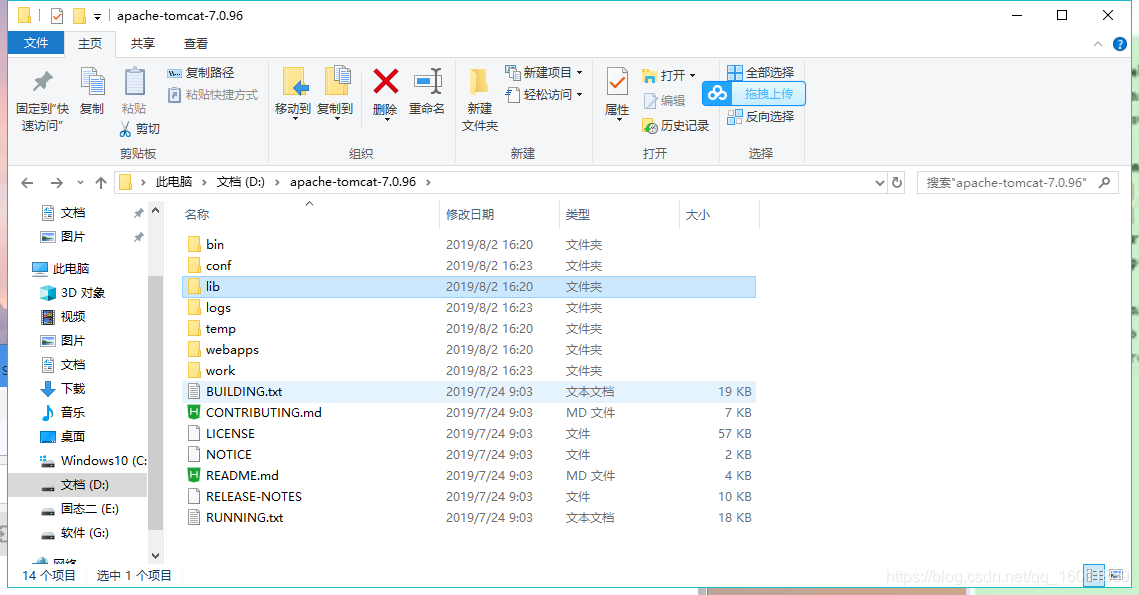Pin the folder to Quick access
The image size is (1139, 595).
coord(42,100)
